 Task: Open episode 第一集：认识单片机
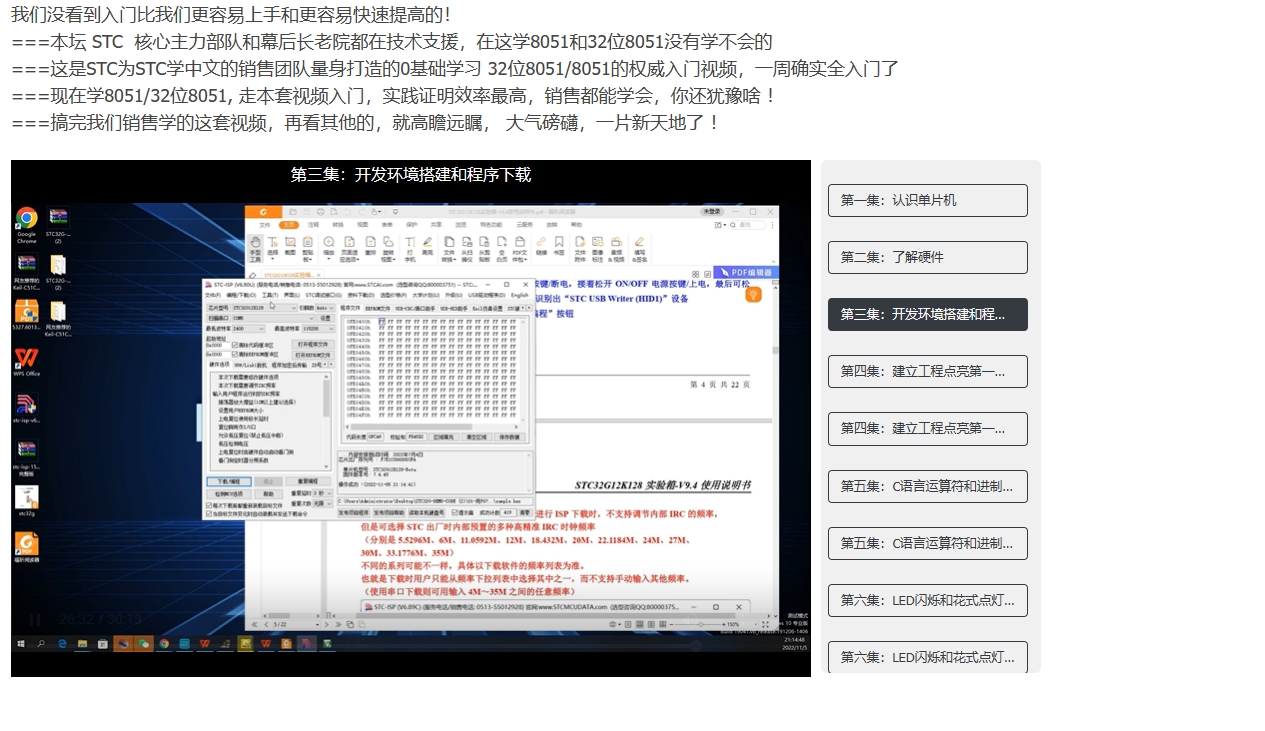pos(927,200)
